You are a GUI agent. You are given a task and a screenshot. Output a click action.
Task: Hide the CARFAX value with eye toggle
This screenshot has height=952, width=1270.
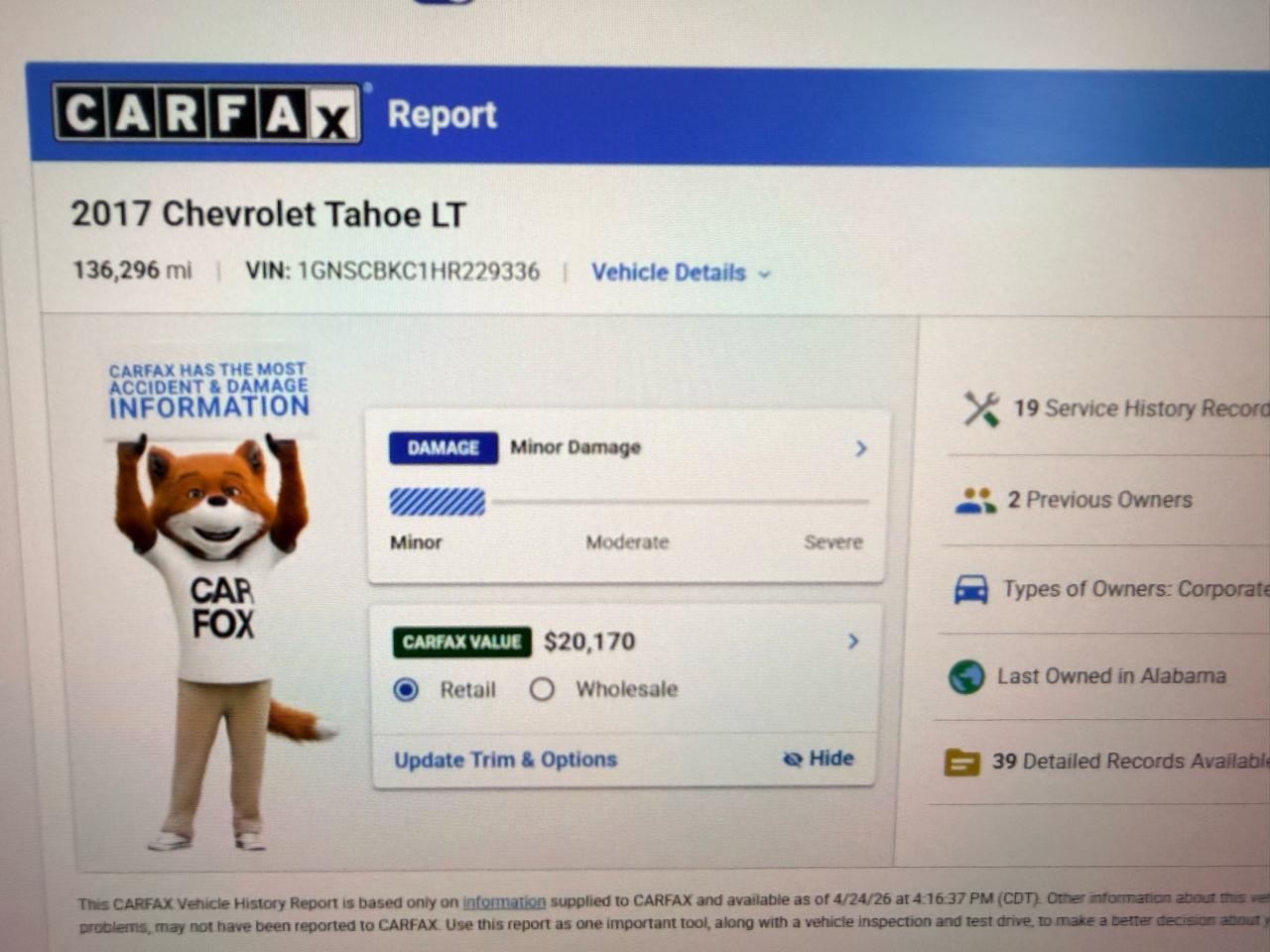pyautogui.click(x=818, y=759)
